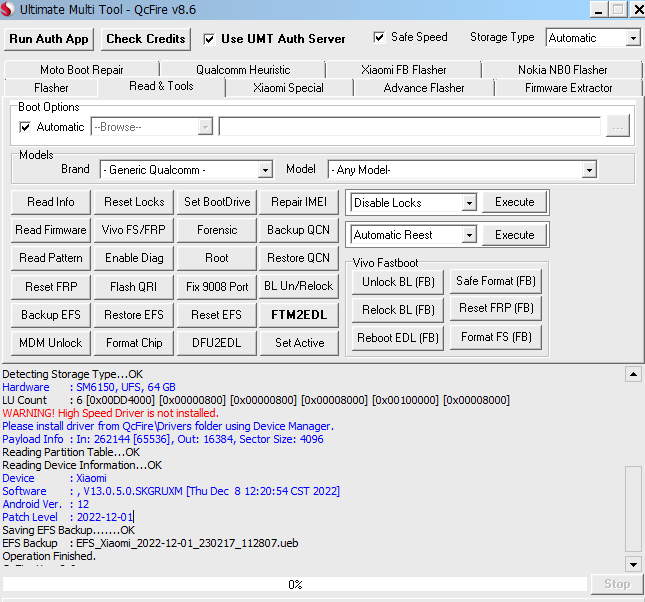Open the Storage Type dropdown
Screen dimensions: 645x602
coord(633,38)
